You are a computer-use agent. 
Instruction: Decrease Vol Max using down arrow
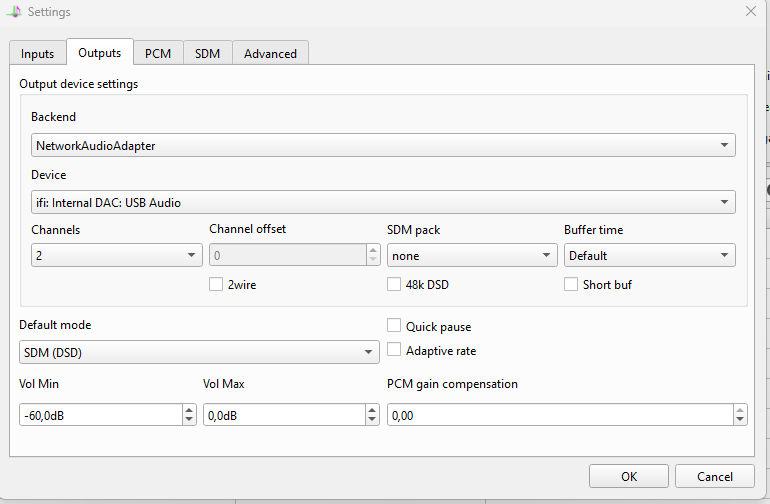click(372, 420)
